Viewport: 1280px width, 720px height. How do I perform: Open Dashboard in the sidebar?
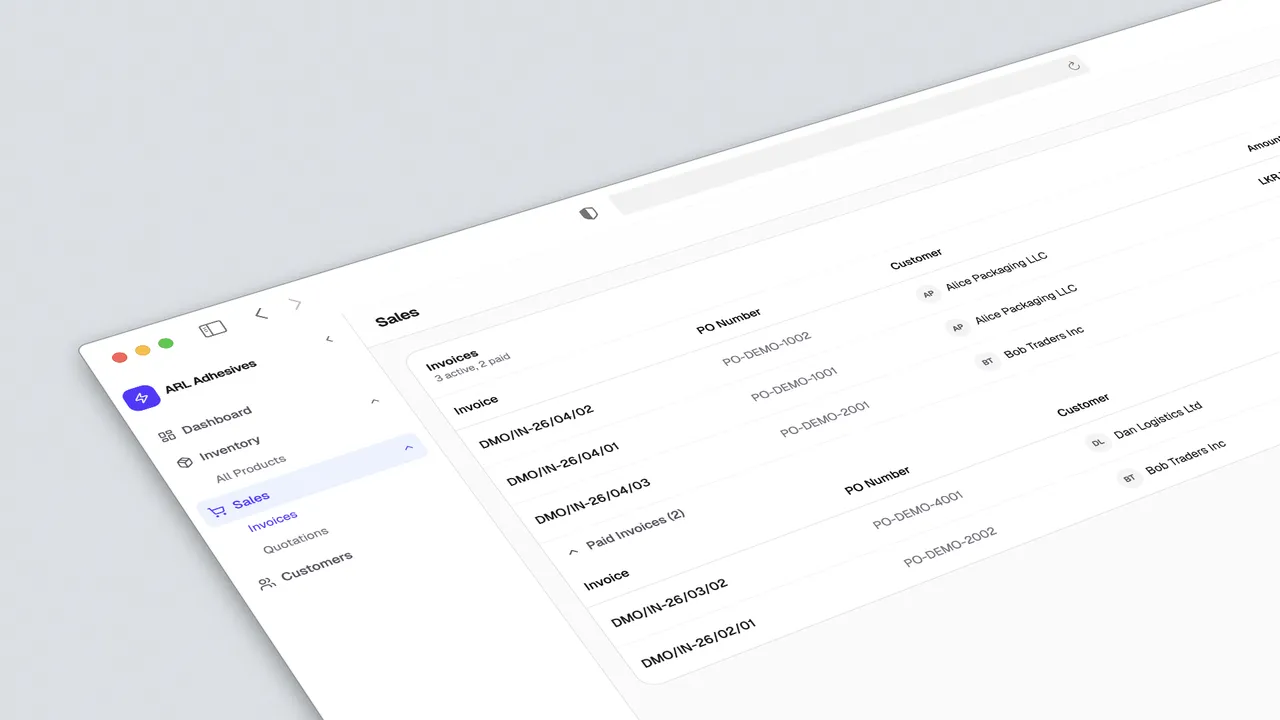pos(217,419)
